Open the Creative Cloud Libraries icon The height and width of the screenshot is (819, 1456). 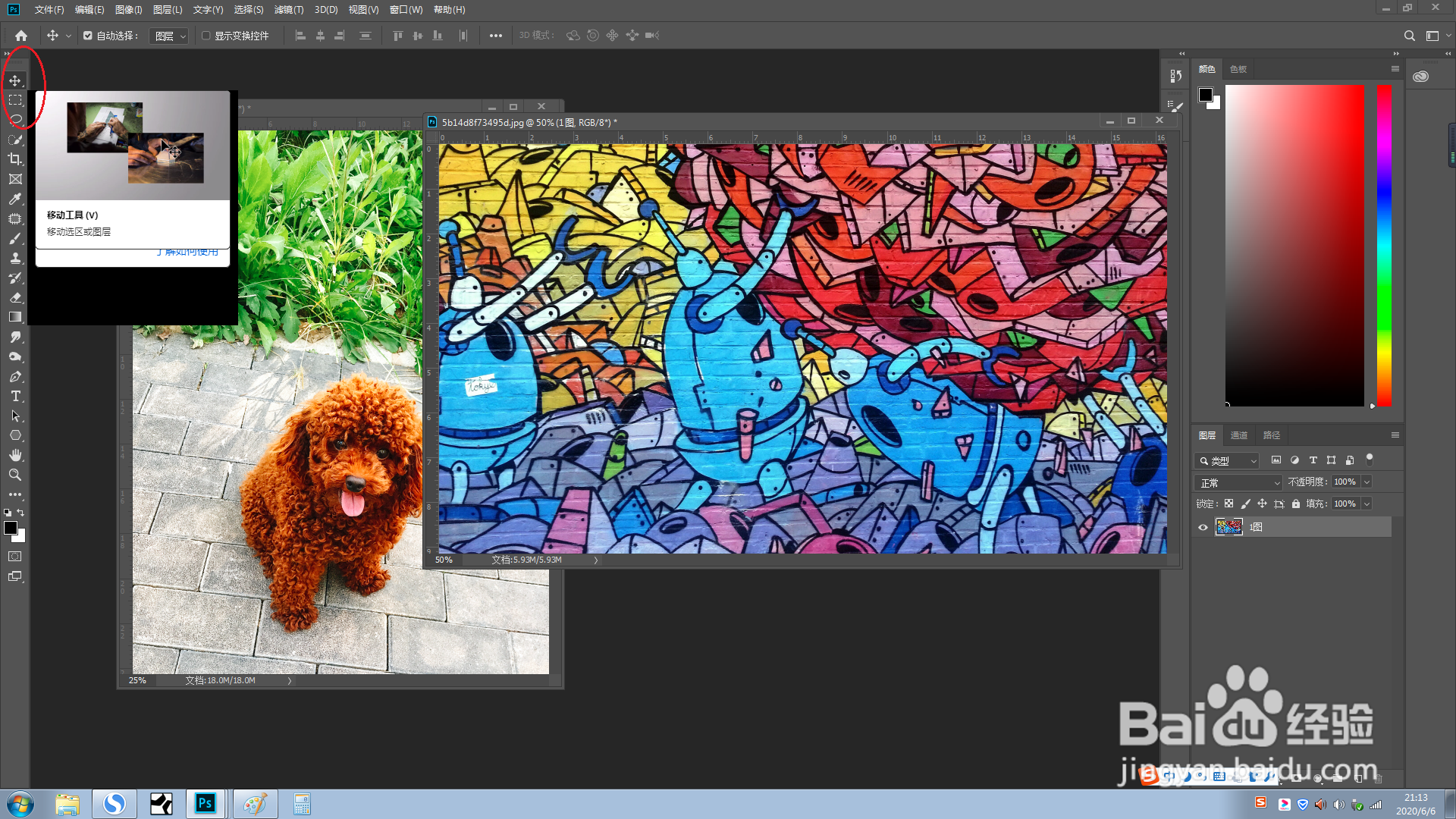coord(1420,76)
